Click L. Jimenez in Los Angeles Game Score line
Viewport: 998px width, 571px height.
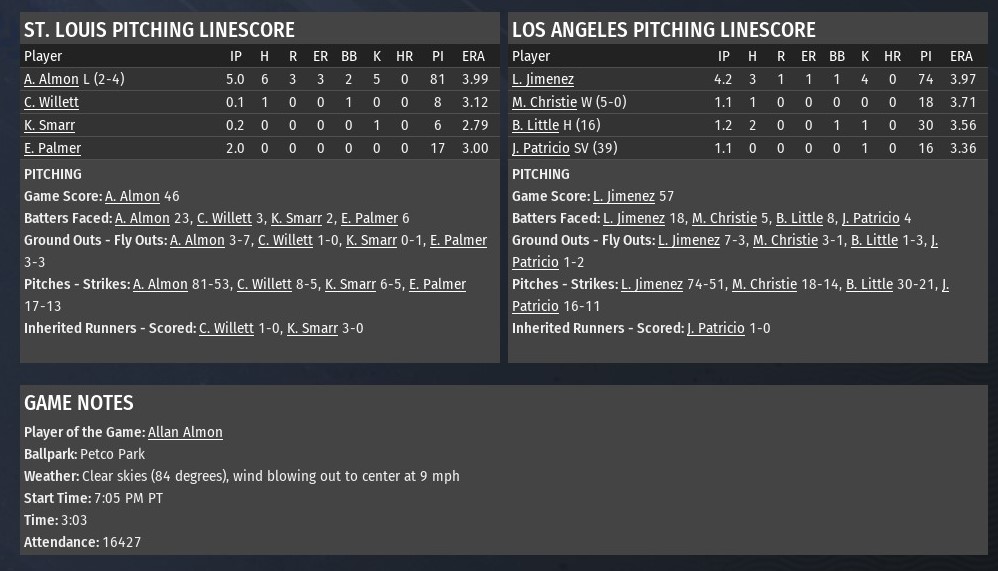[x=624, y=197]
